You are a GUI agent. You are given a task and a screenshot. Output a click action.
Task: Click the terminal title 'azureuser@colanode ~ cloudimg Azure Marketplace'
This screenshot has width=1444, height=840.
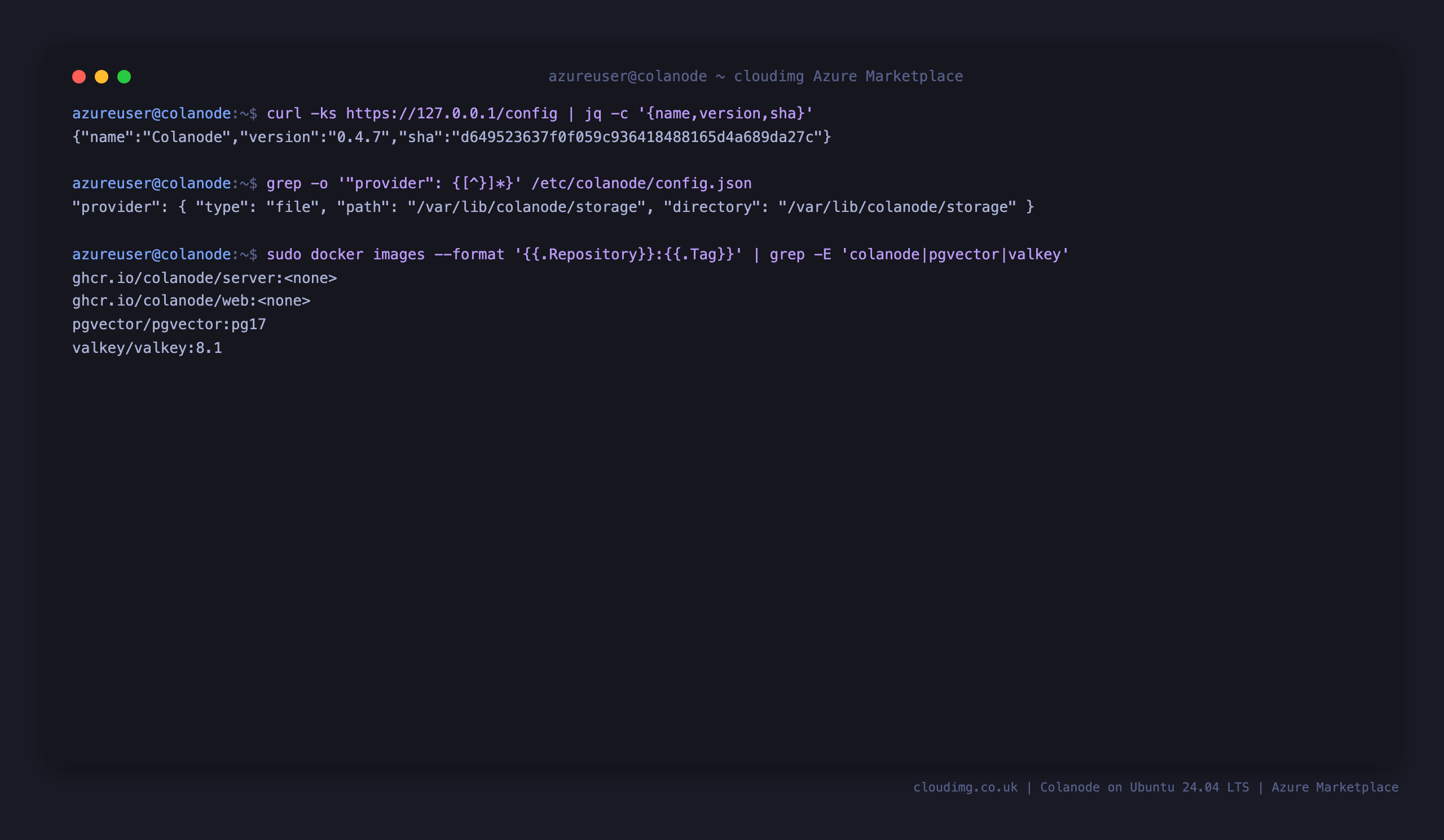point(755,76)
